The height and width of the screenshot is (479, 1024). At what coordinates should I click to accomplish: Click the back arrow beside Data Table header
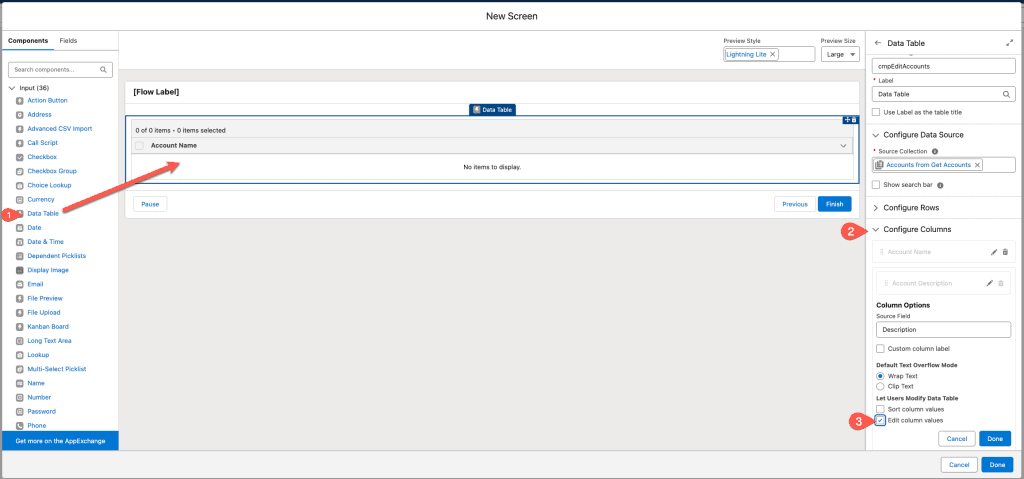(878, 43)
